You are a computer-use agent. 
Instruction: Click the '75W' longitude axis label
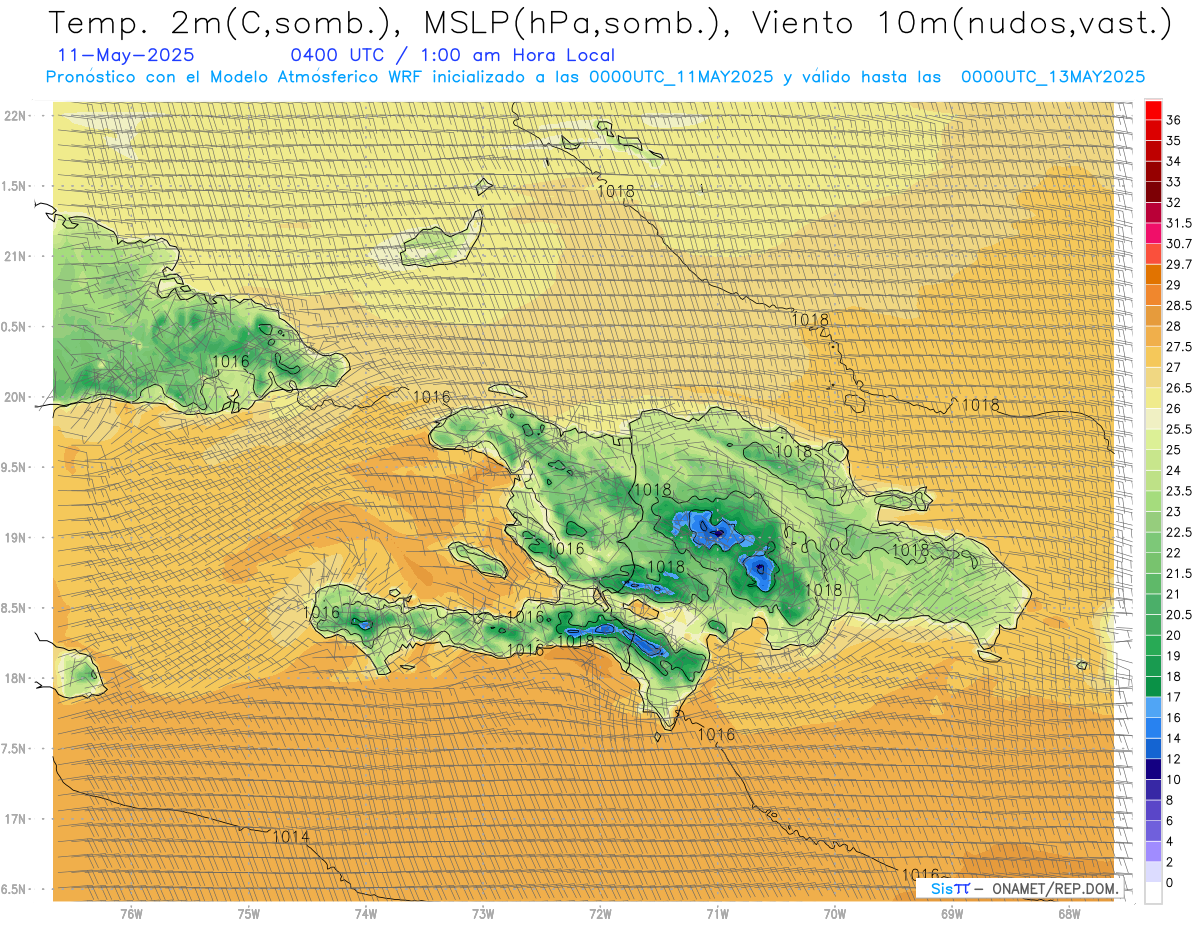249,914
